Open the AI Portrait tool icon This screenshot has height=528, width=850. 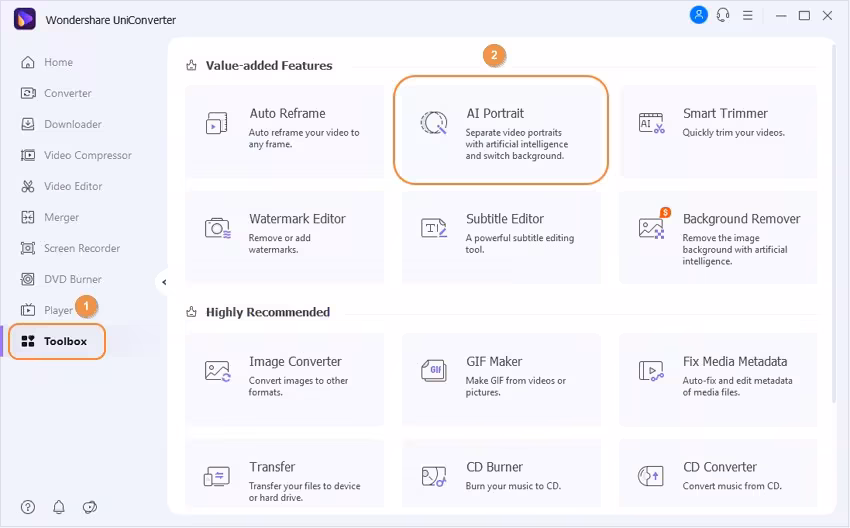click(x=434, y=123)
